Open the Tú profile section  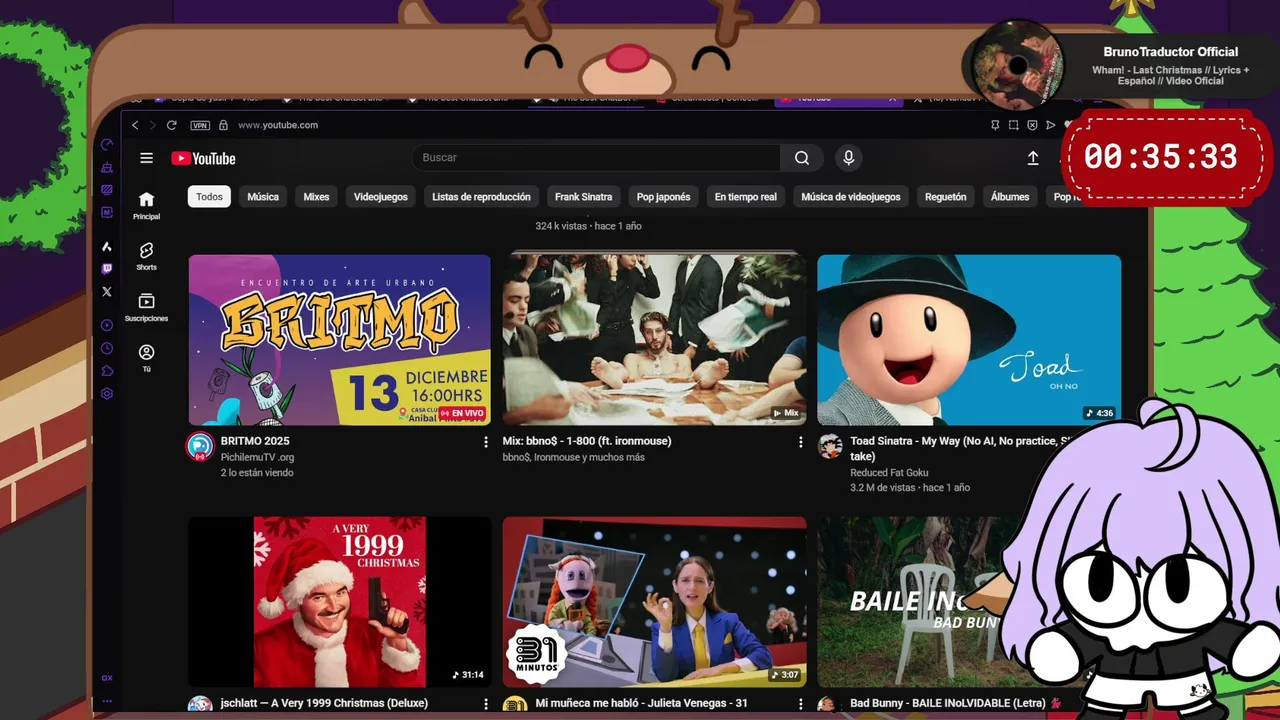click(x=146, y=357)
